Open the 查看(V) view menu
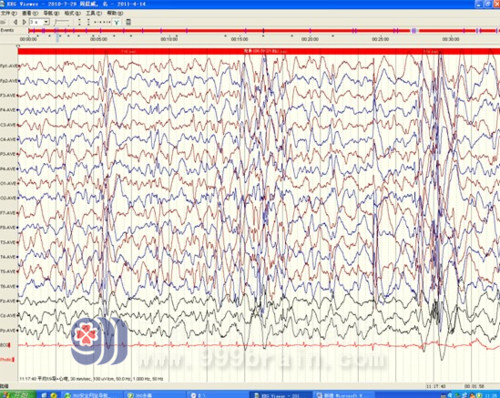Screen dimensions: 500x398 pyautogui.click(x=30, y=13)
